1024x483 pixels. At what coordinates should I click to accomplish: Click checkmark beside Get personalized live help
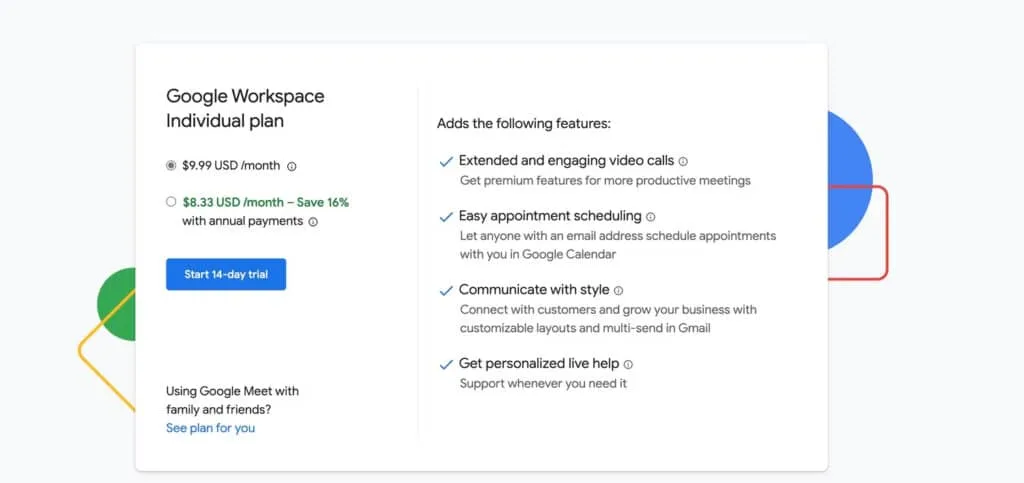click(x=446, y=365)
